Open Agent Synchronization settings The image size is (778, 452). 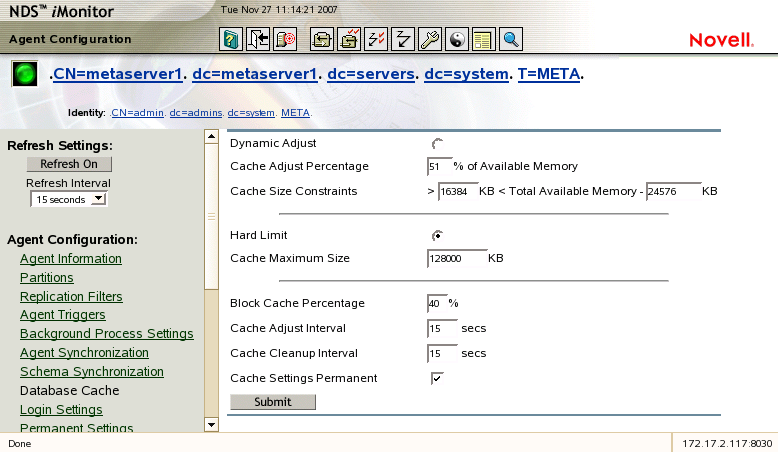pyautogui.click(x=84, y=353)
